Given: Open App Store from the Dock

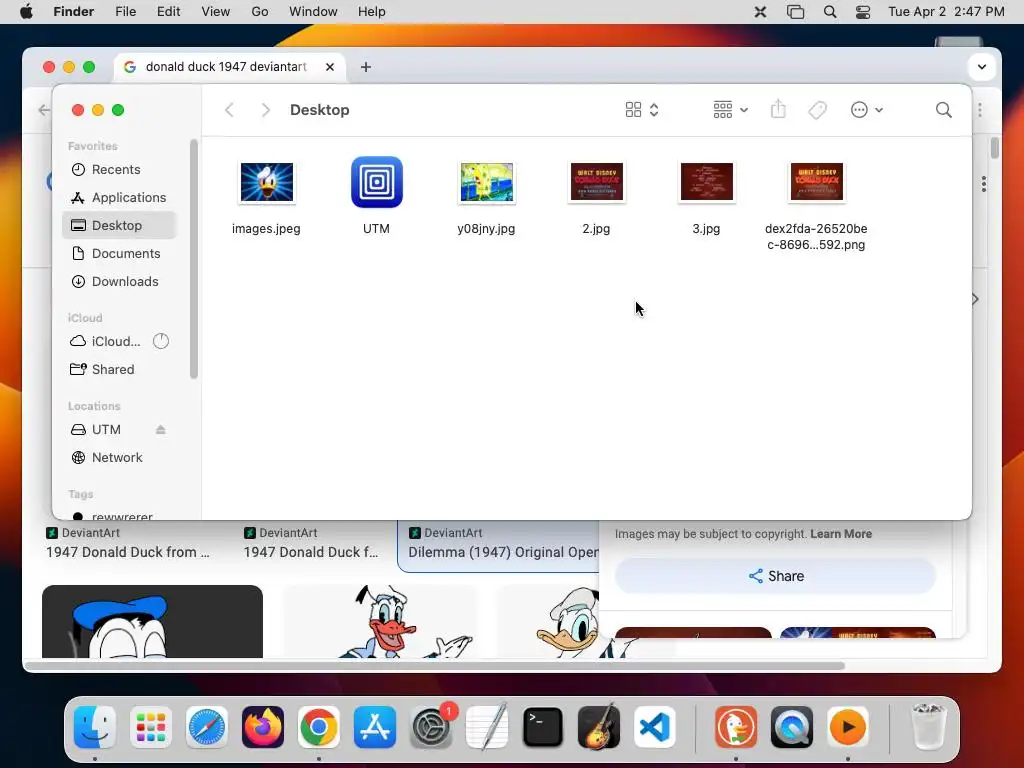Looking at the screenshot, I should tap(375, 726).
